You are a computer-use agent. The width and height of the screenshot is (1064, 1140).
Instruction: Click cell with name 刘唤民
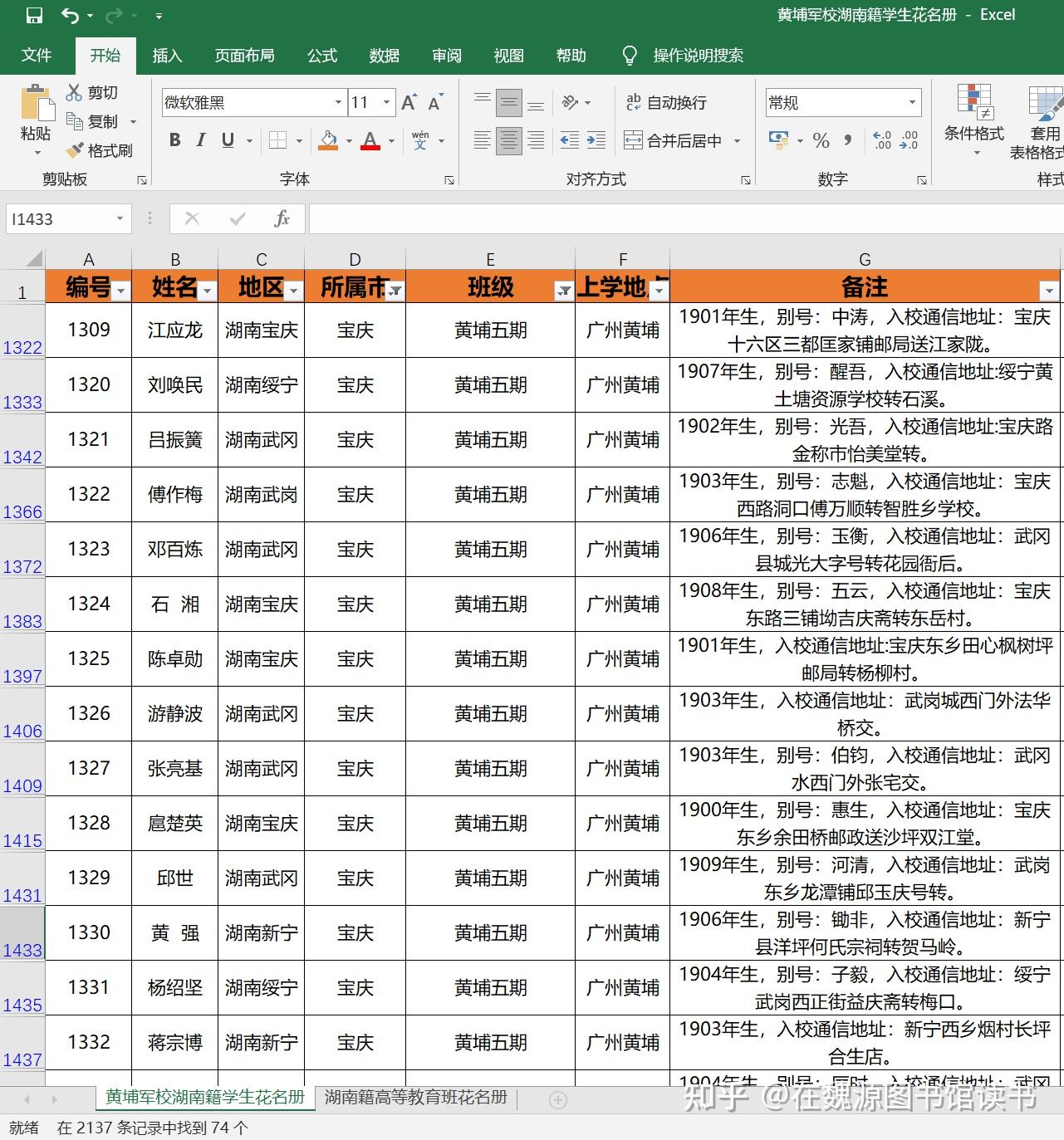[x=175, y=385]
